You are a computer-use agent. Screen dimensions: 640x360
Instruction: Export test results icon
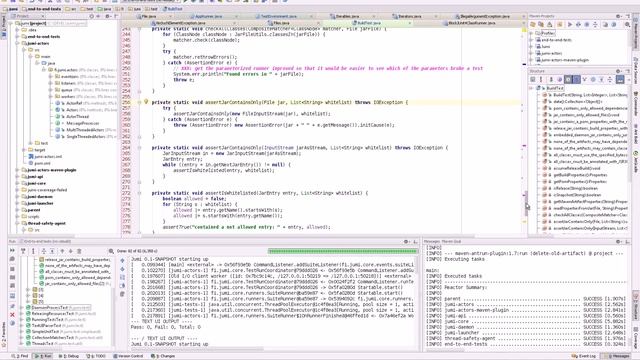(79, 251)
